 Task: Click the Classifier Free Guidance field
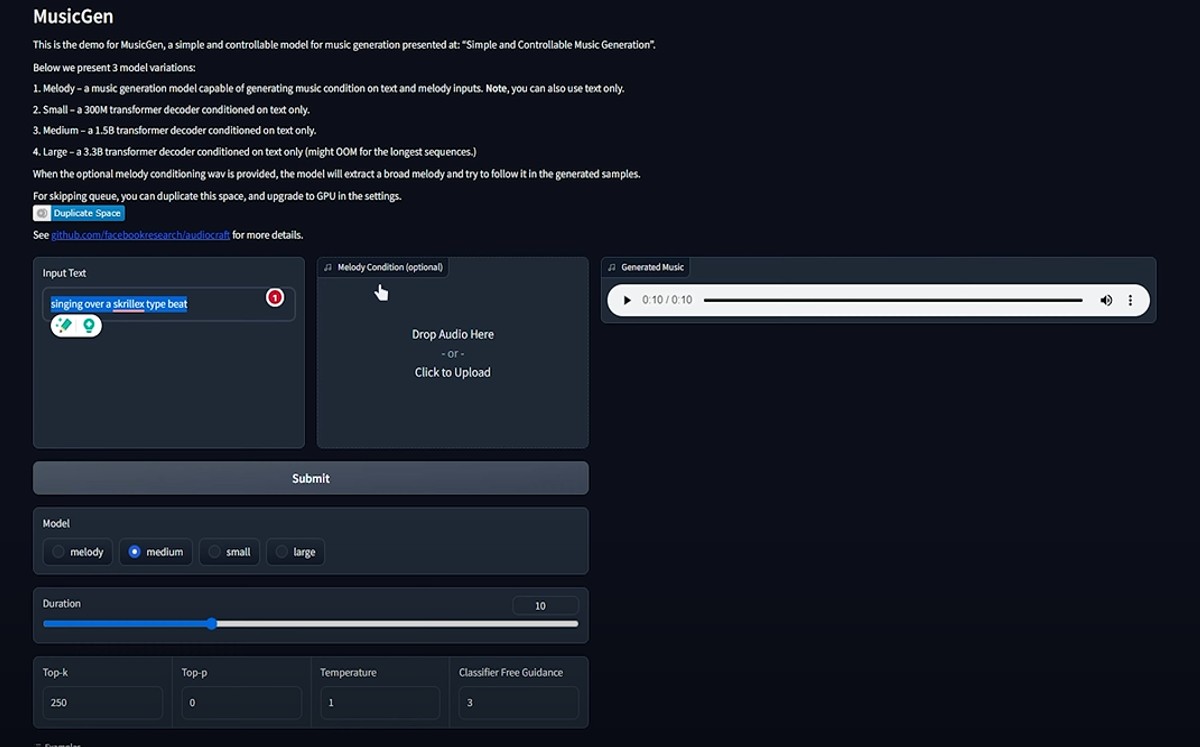coord(518,703)
